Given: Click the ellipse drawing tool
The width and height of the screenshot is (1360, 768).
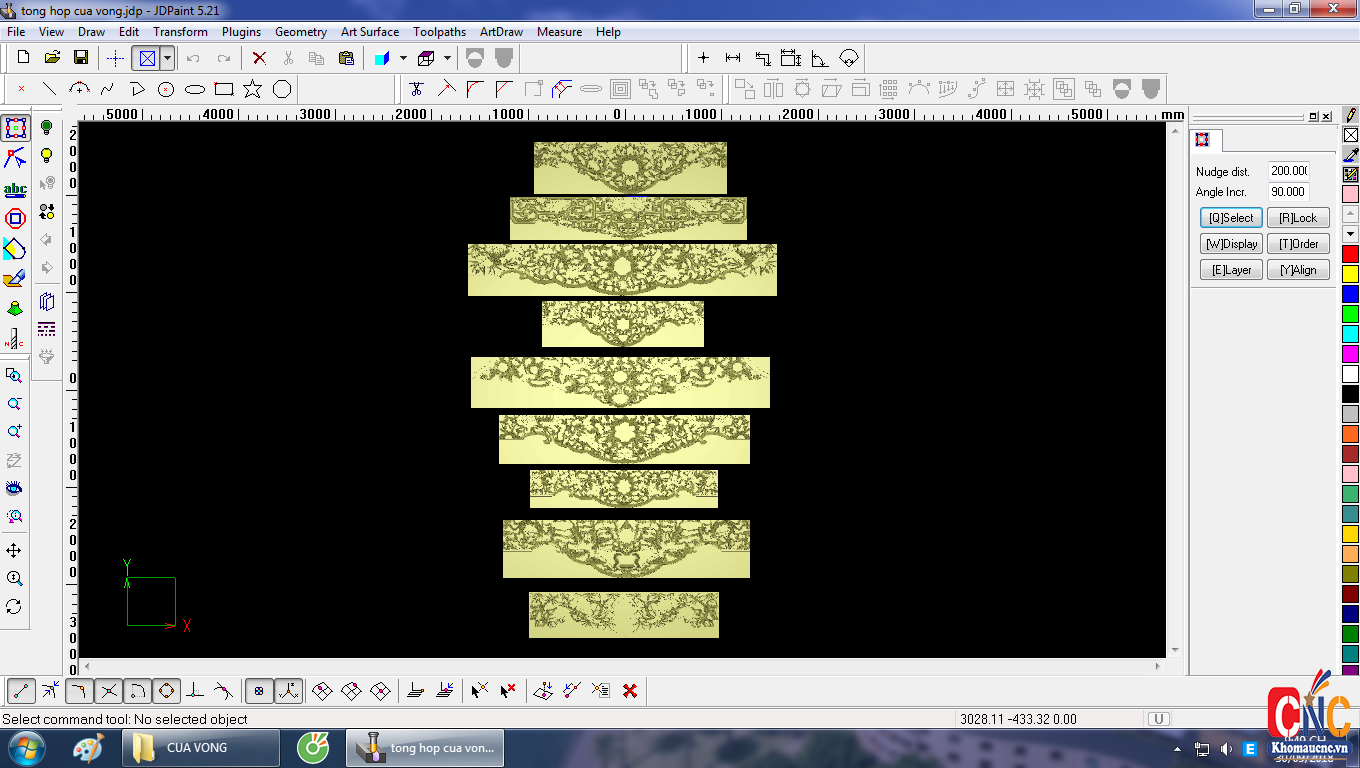Looking at the screenshot, I should (195, 89).
